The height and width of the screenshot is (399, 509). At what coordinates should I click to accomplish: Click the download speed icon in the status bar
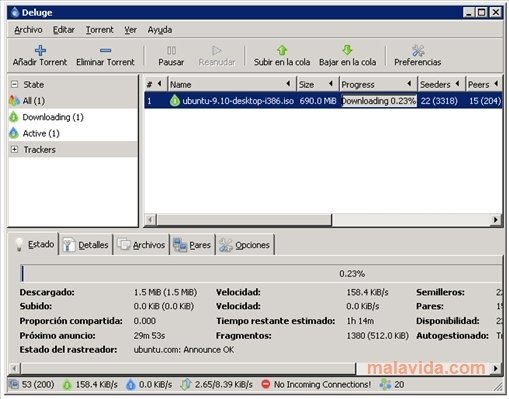pyautogui.click(x=67, y=384)
